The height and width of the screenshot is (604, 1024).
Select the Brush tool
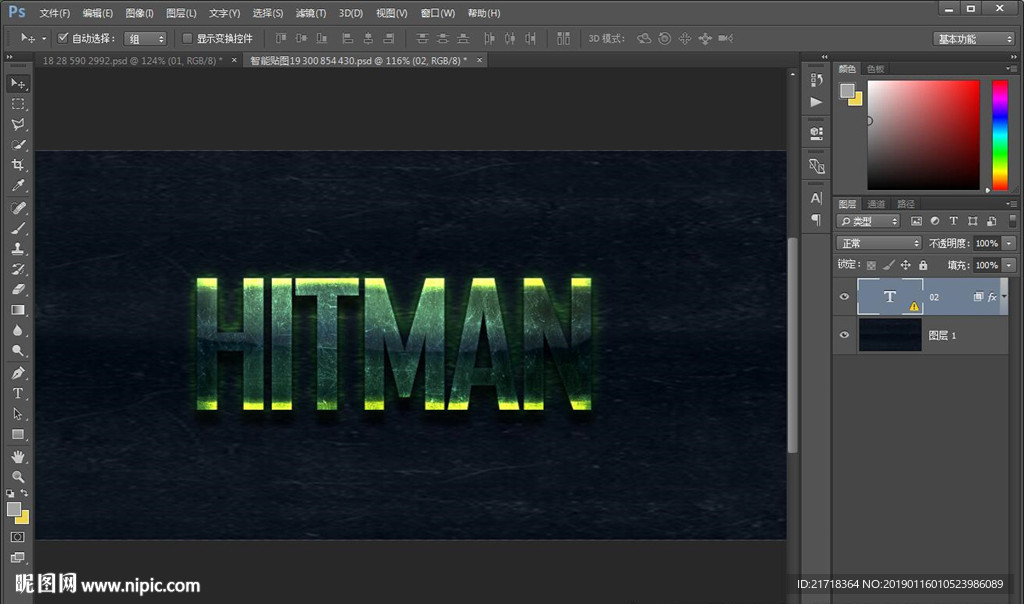18,228
